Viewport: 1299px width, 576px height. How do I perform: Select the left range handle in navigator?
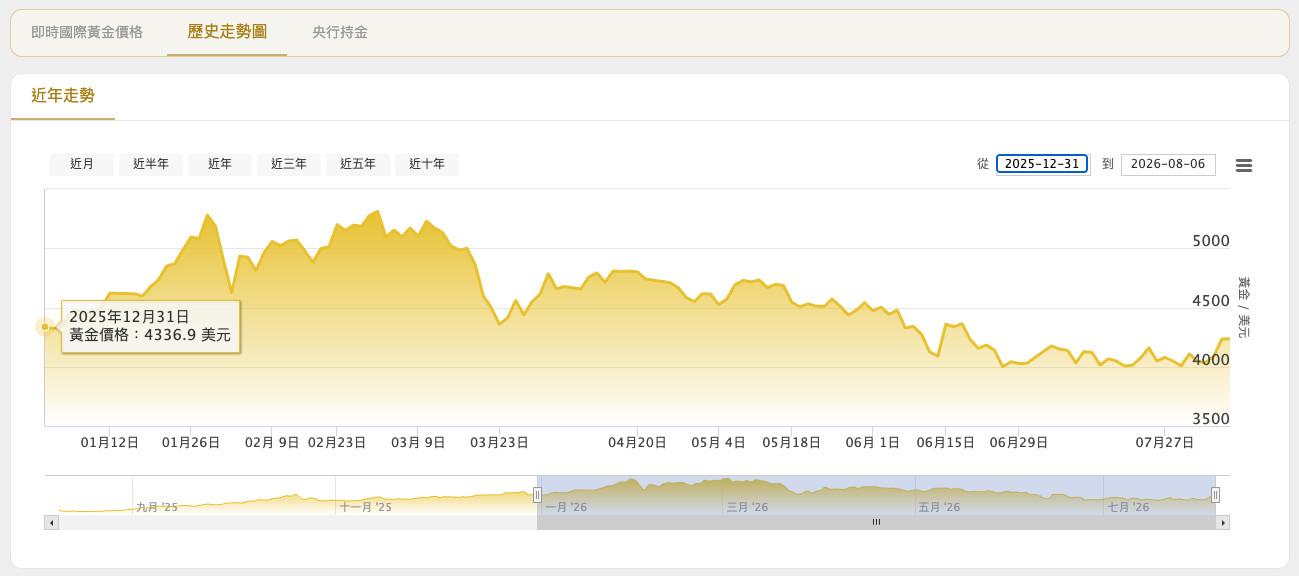click(537, 494)
